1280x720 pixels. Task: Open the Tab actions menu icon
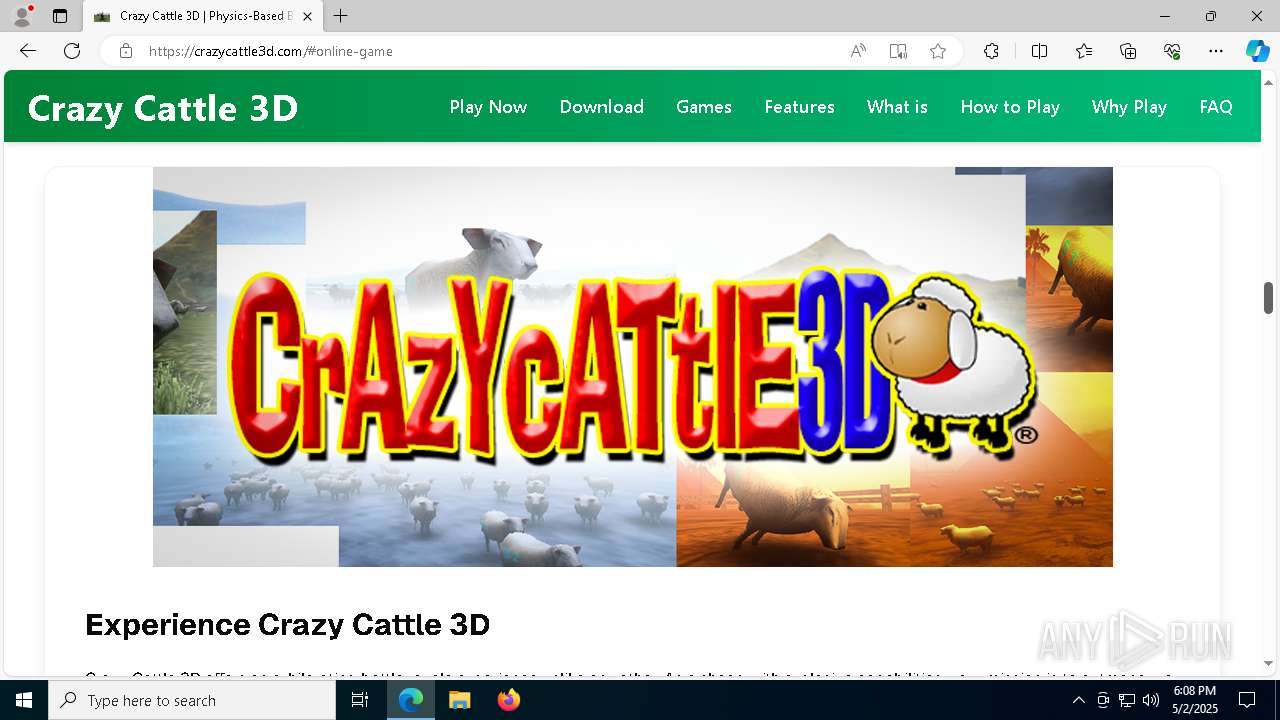point(60,16)
